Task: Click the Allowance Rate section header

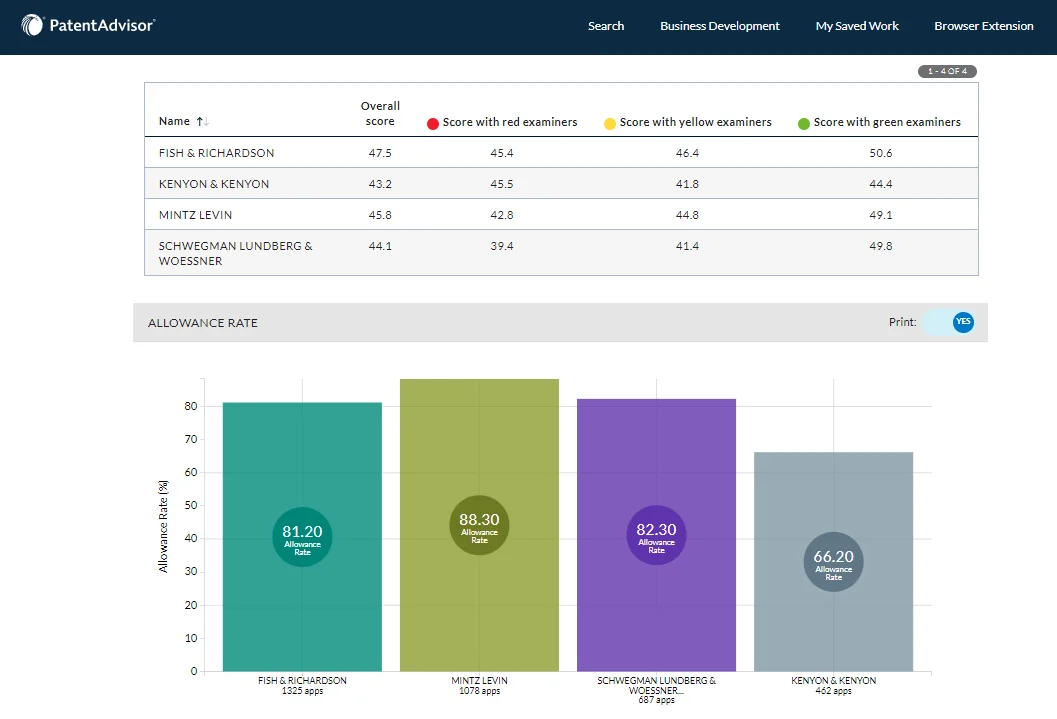Action: [x=203, y=323]
